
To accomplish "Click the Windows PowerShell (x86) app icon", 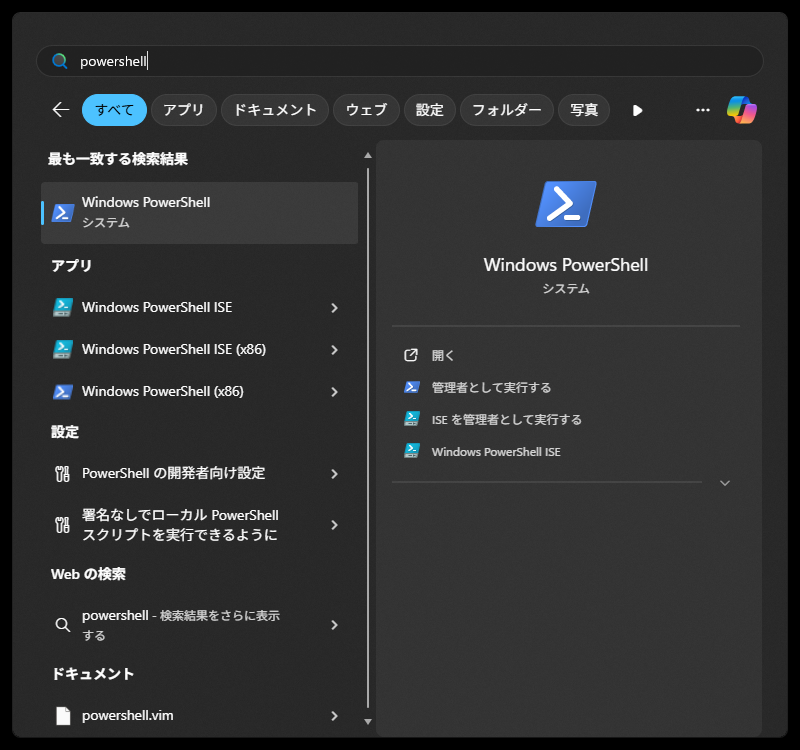I will [x=63, y=391].
